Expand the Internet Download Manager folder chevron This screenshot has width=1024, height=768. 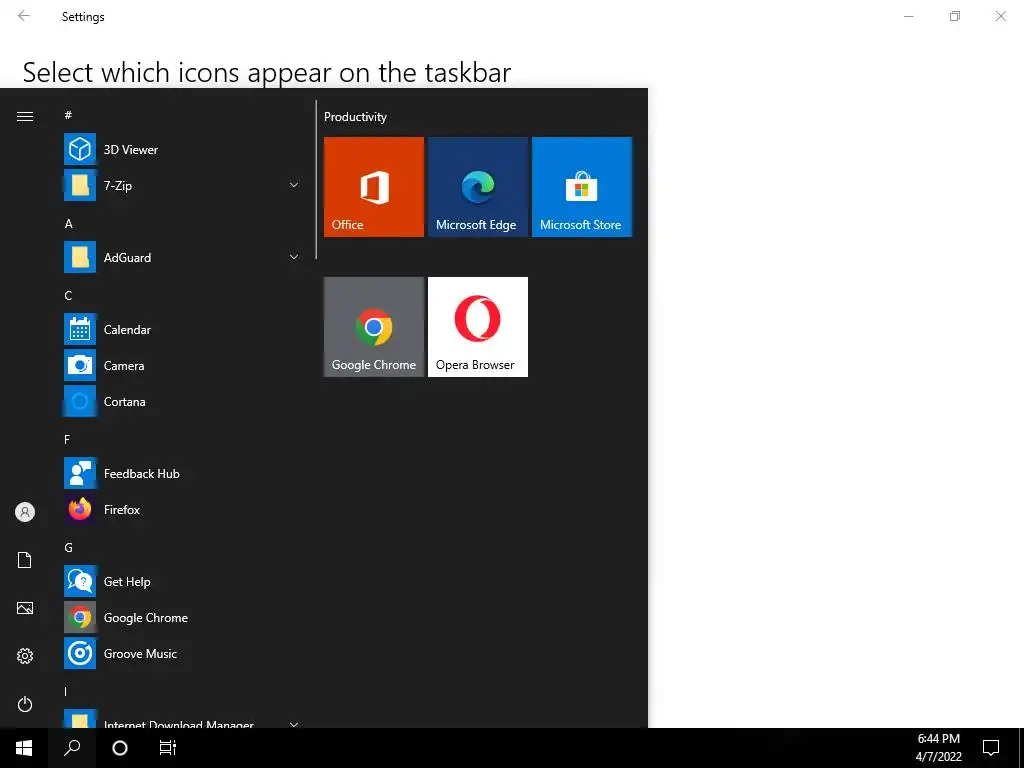[x=294, y=724]
